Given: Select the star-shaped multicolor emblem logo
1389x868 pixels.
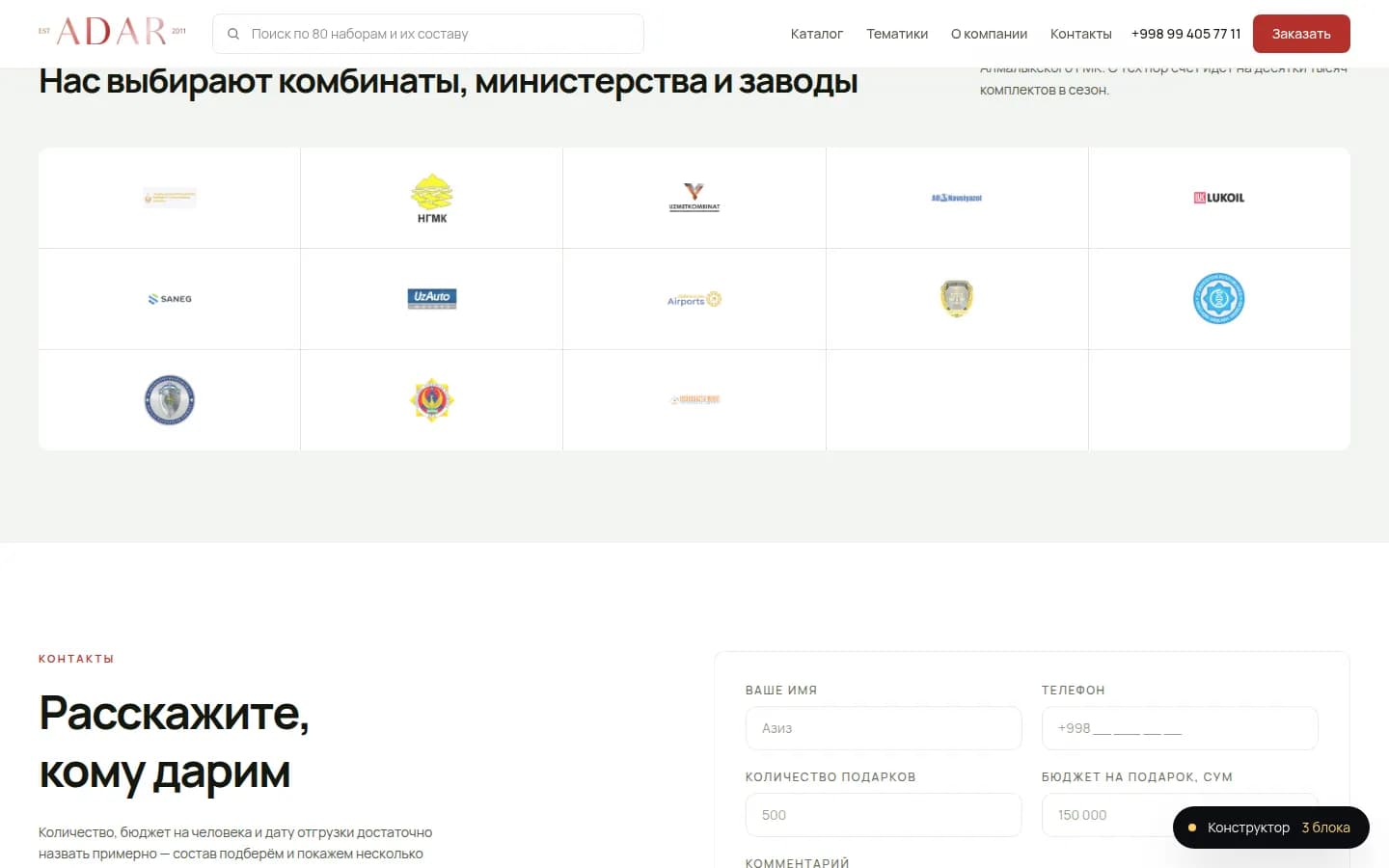Looking at the screenshot, I should (432, 400).
